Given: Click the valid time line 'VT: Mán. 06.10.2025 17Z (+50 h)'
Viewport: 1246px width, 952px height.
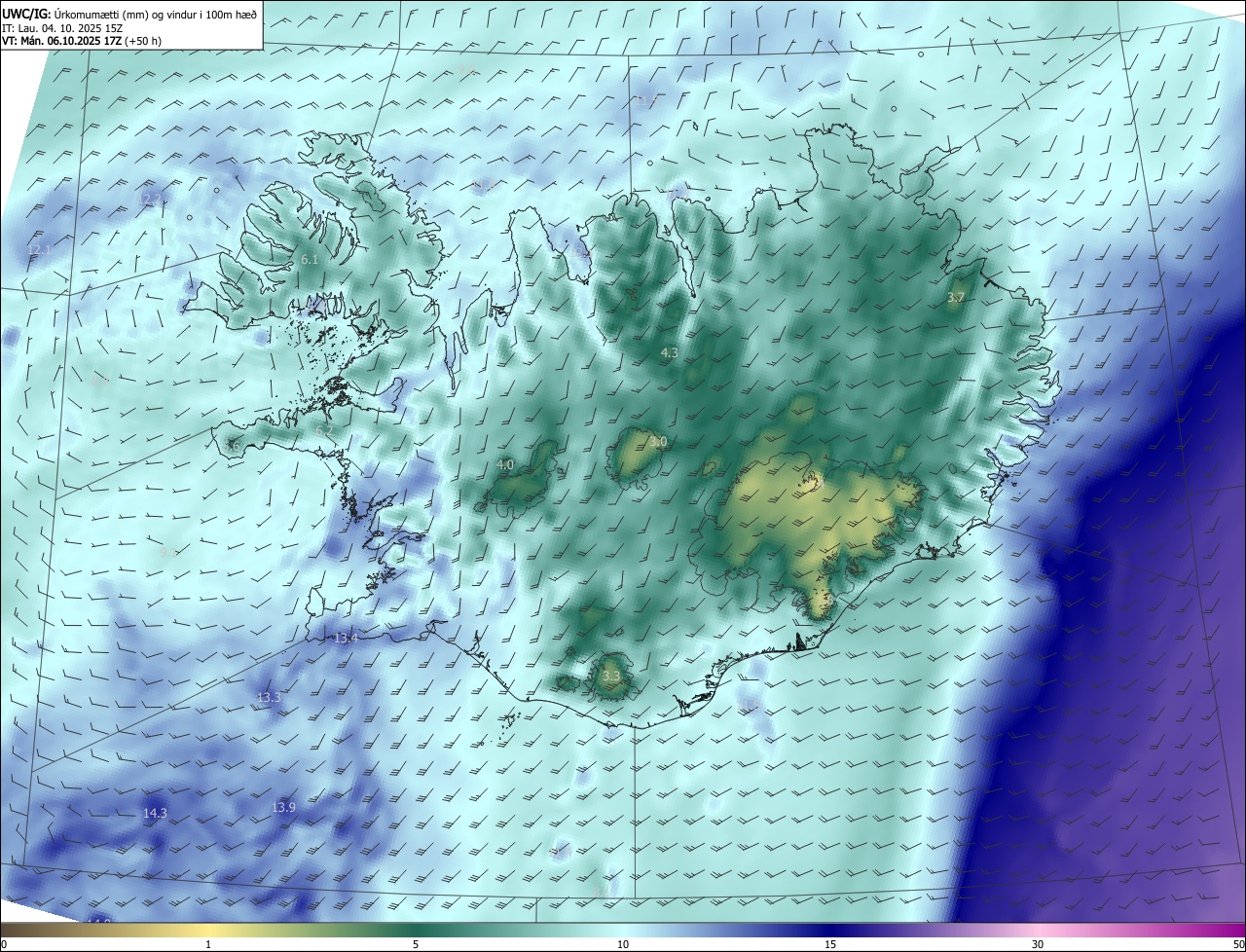Looking at the screenshot, I should coord(82,41).
